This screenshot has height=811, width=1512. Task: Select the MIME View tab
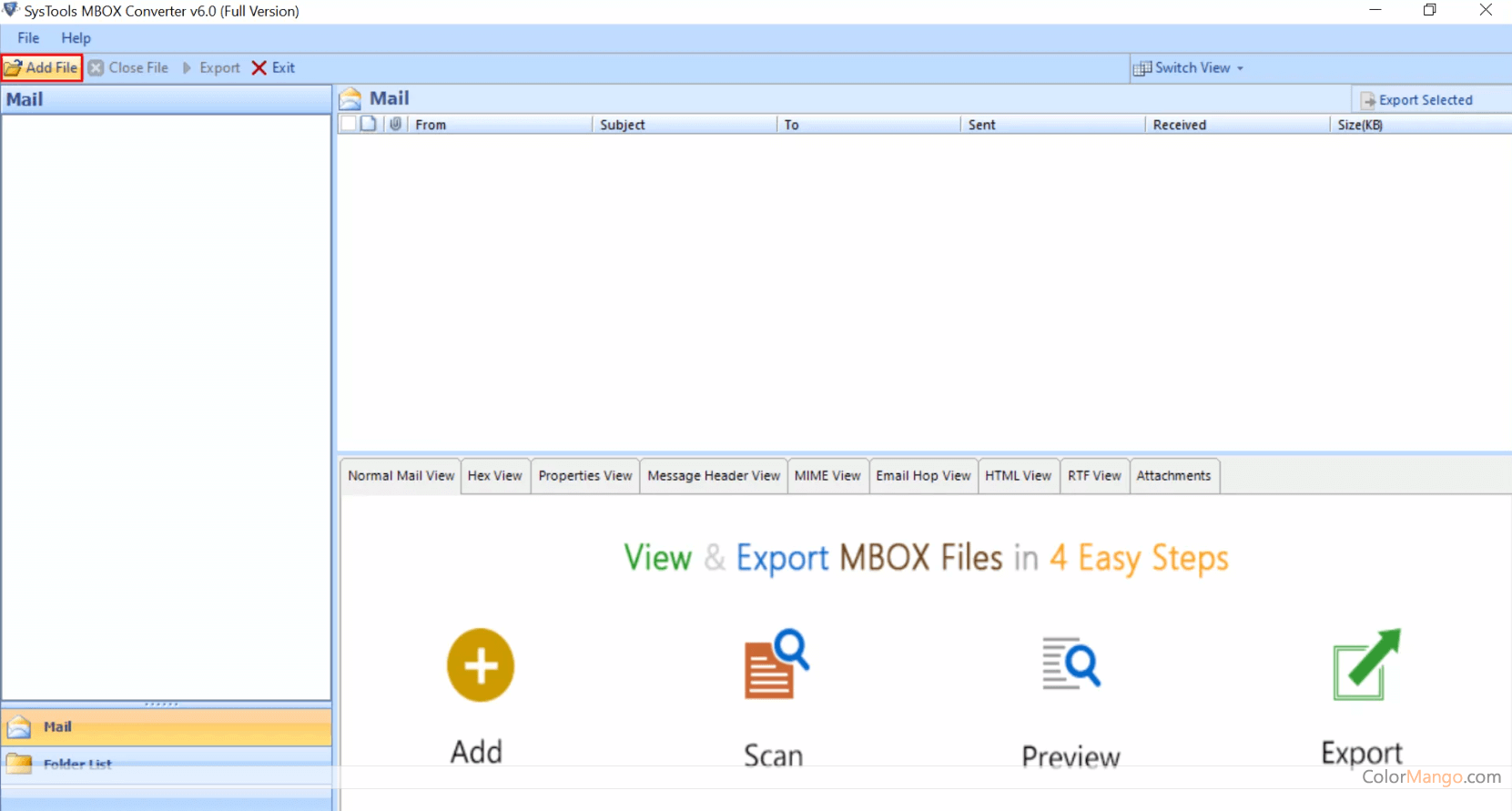827,475
